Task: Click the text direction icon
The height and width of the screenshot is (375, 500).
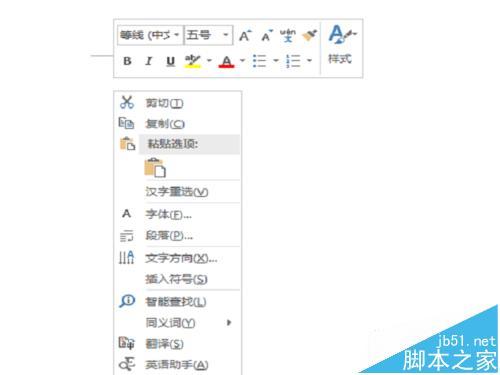Action: tap(127, 257)
